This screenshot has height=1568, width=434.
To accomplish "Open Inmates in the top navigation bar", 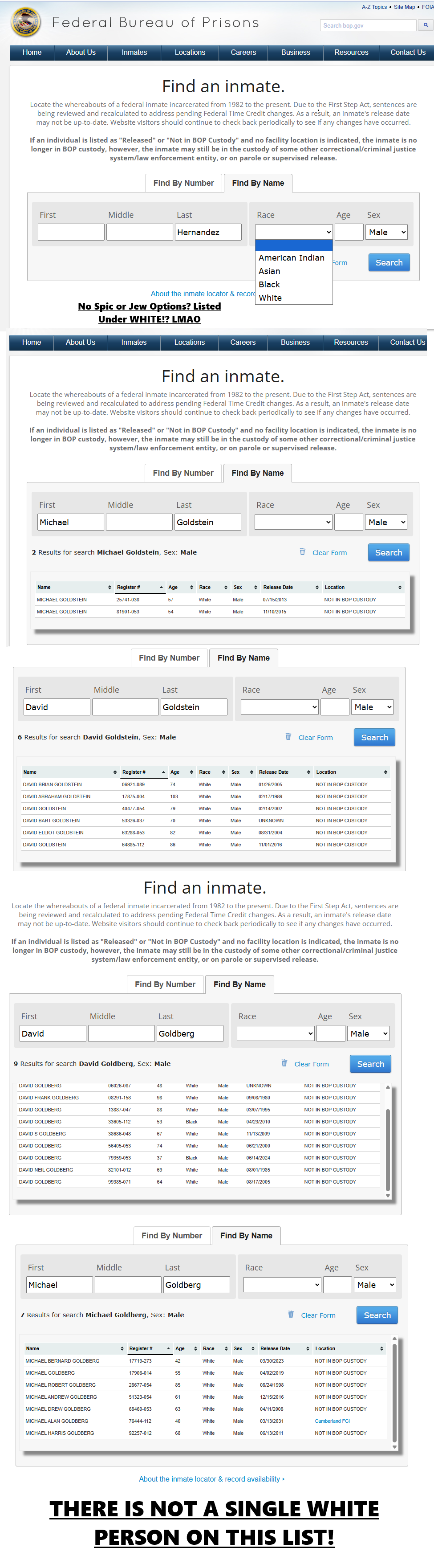I will pyautogui.click(x=134, y=53).
